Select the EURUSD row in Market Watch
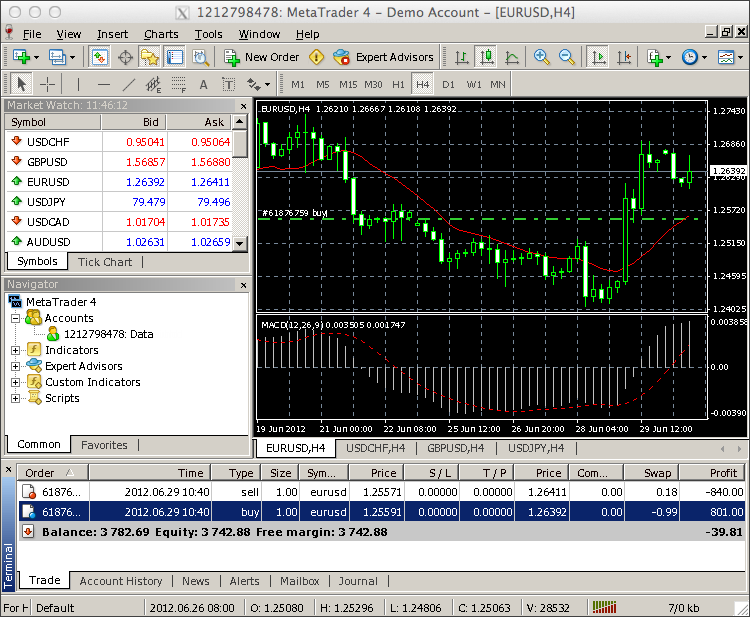The image size is (750, 617). pyautogui.click(x=120, y=182)
